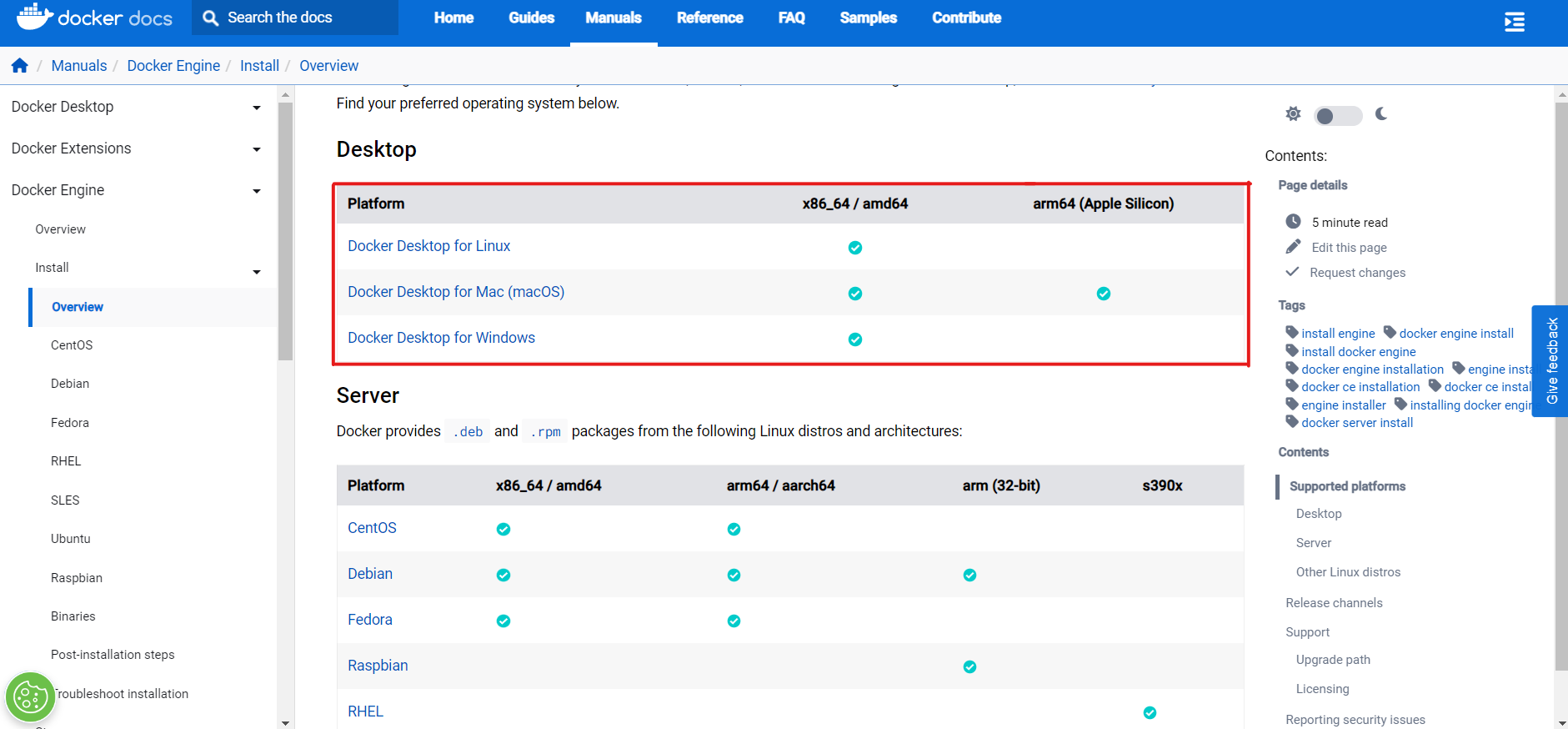Click the Edit this page link

click(x=1349, y=248)
